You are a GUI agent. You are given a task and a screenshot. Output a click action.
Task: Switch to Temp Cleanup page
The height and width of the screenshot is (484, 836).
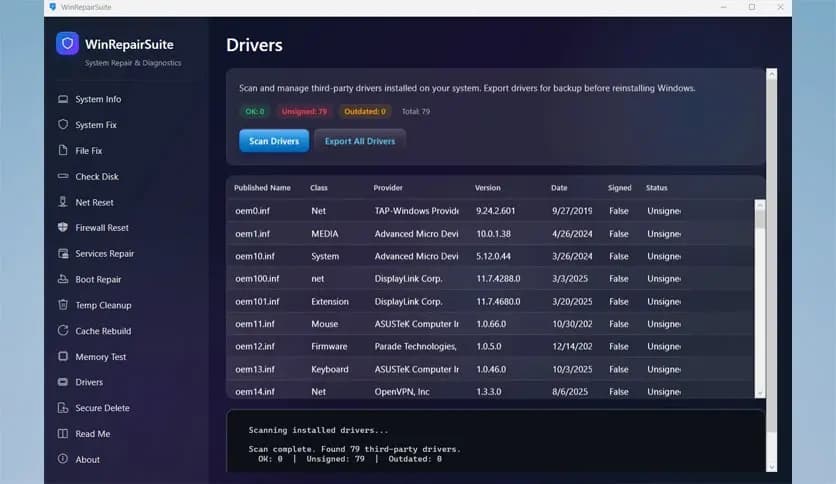coord(103,305)
